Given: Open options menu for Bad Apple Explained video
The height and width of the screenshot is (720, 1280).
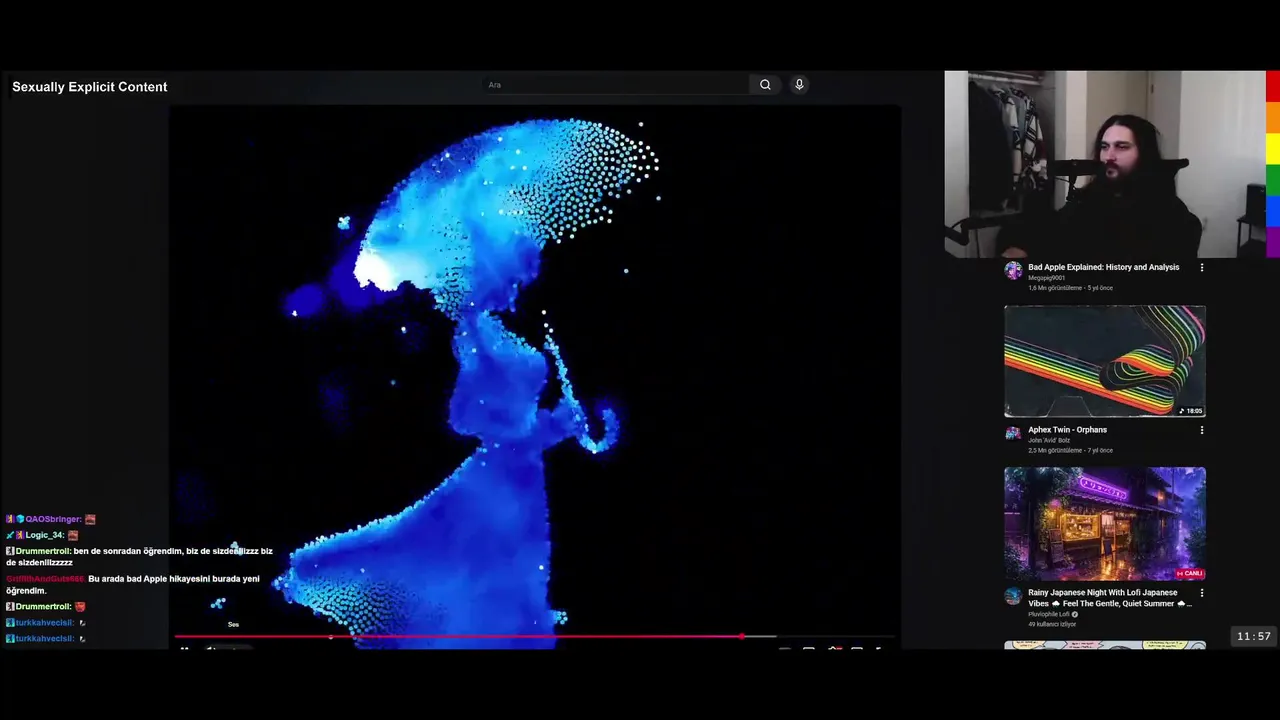Looking at the screenshot, I should (1202, 268).
